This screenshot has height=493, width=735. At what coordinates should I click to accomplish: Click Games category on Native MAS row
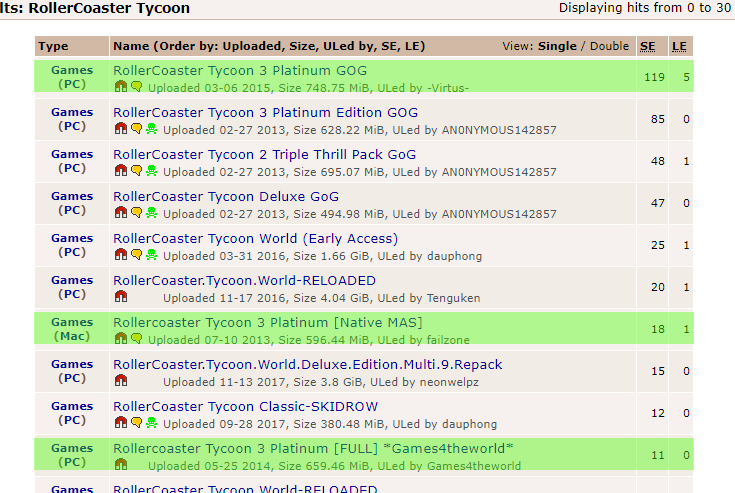coord(72,322)
